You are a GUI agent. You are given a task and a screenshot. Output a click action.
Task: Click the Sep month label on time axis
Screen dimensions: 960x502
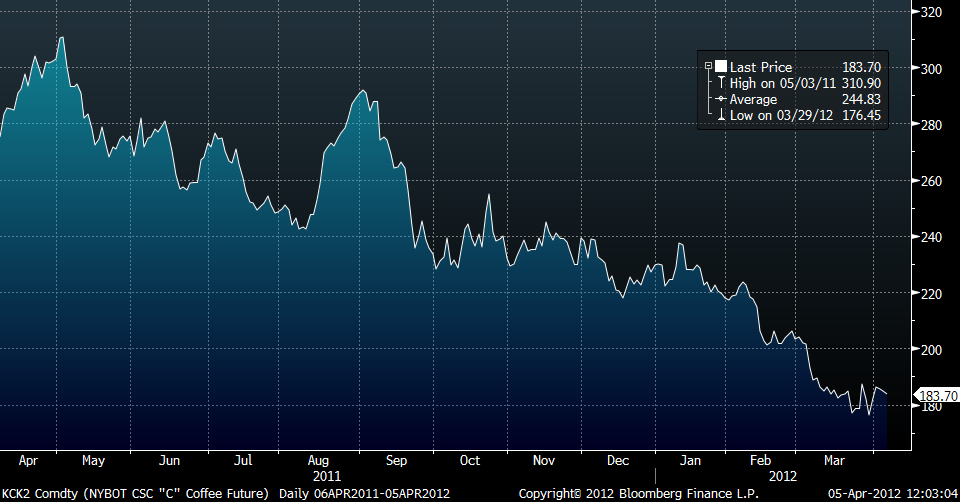[x=395, y=461]
